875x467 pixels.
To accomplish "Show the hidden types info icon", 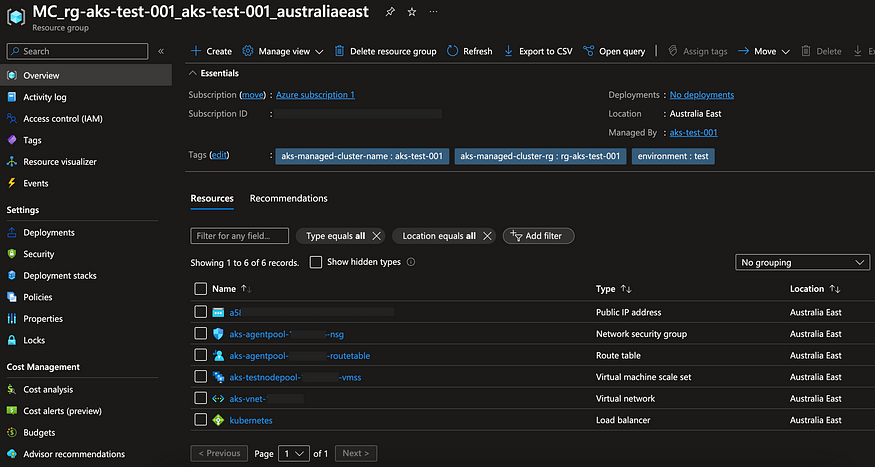I will pyautogui.click(x=411, y=262).
